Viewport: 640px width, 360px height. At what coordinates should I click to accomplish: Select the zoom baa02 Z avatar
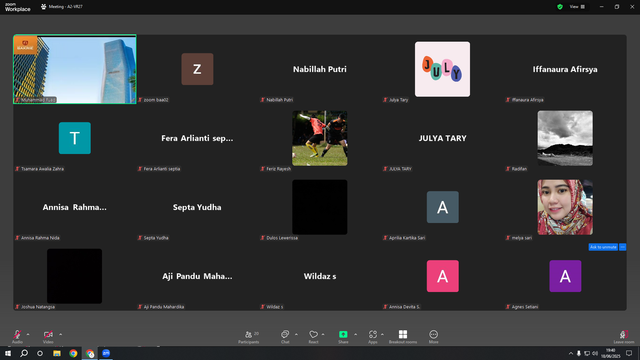pos(197,69)
